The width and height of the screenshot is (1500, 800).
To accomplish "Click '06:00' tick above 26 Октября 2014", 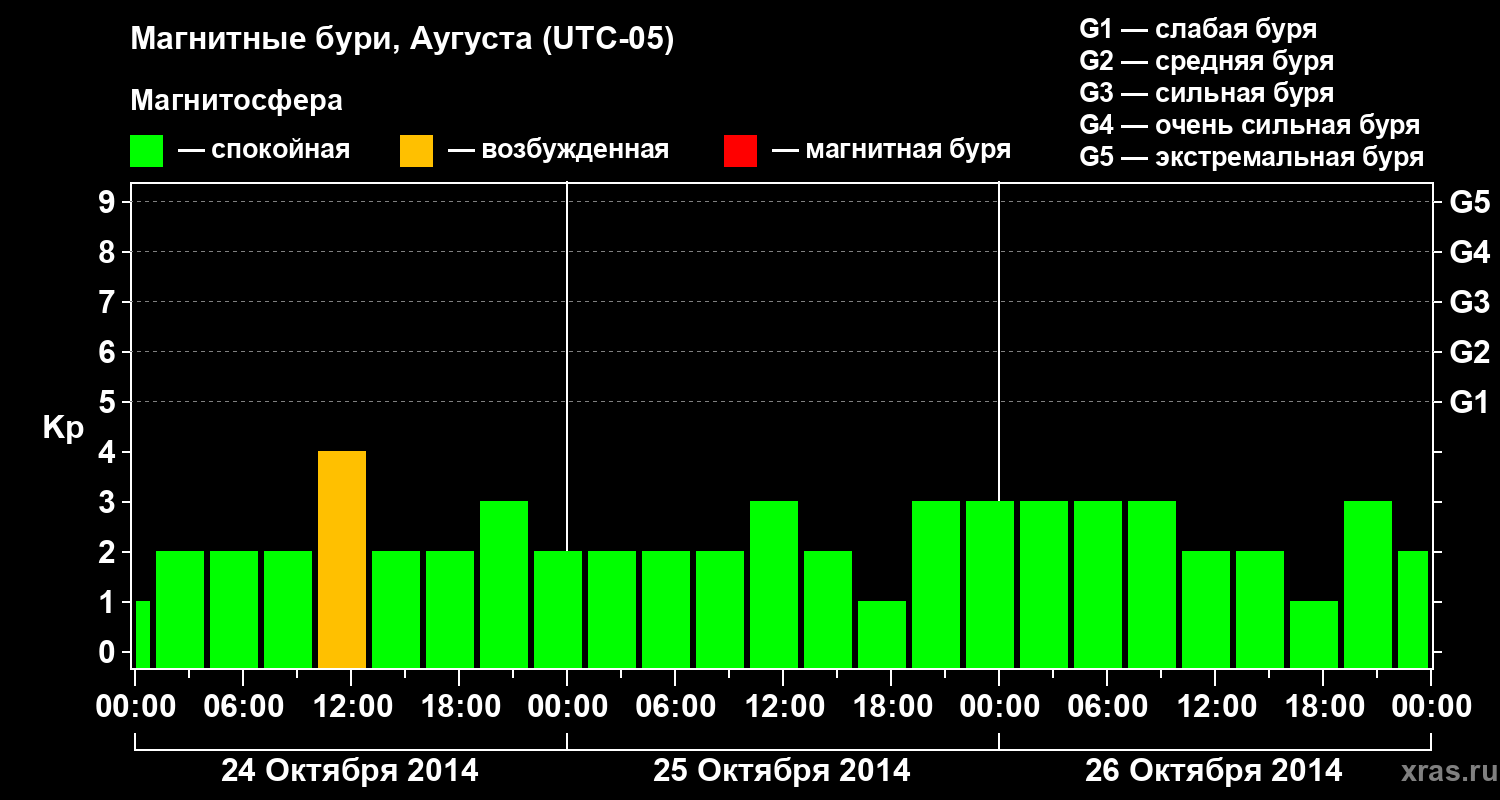I will click(1107, 706).
